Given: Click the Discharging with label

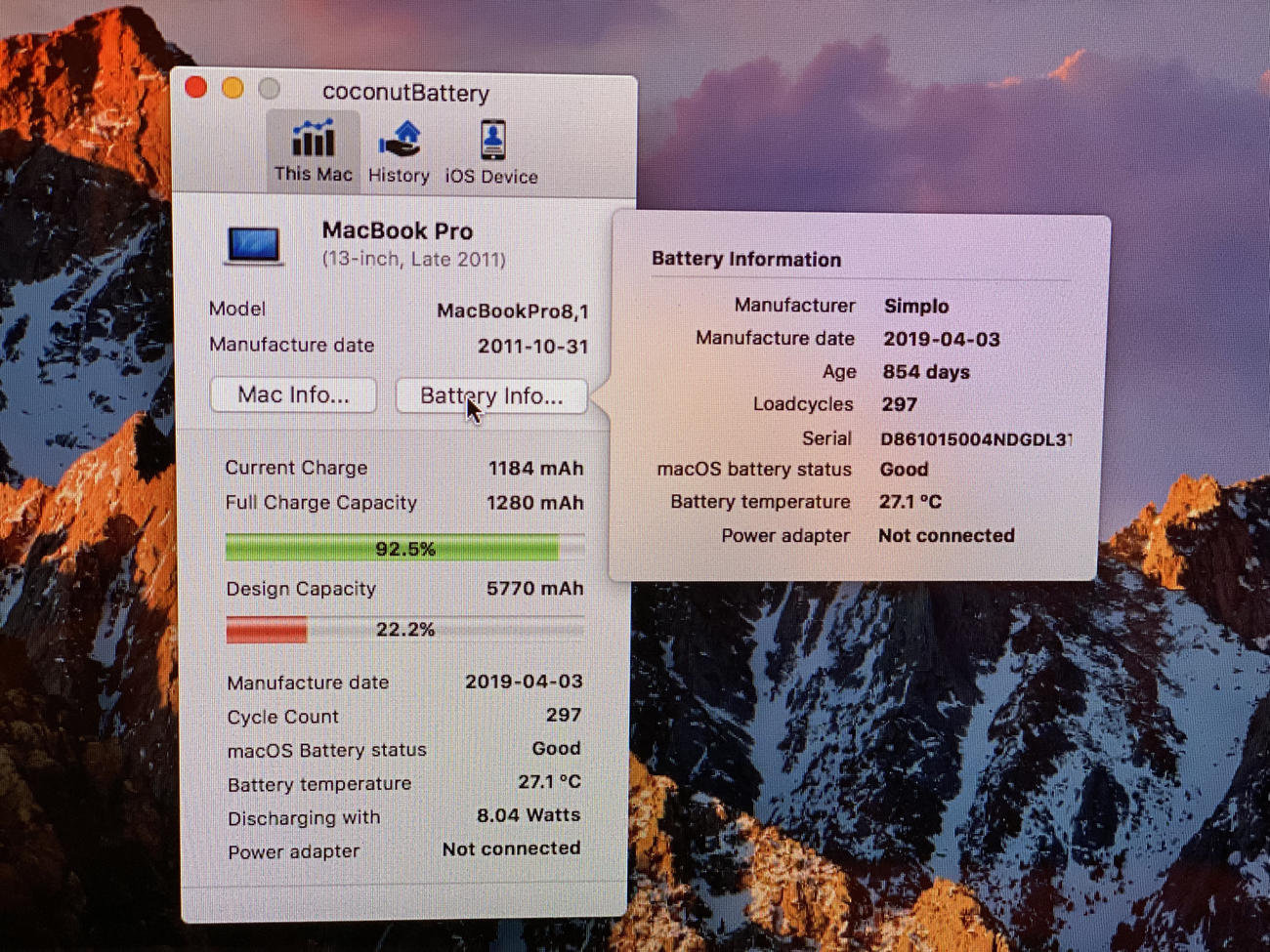Looking at the screenshot, I should 304,818.
